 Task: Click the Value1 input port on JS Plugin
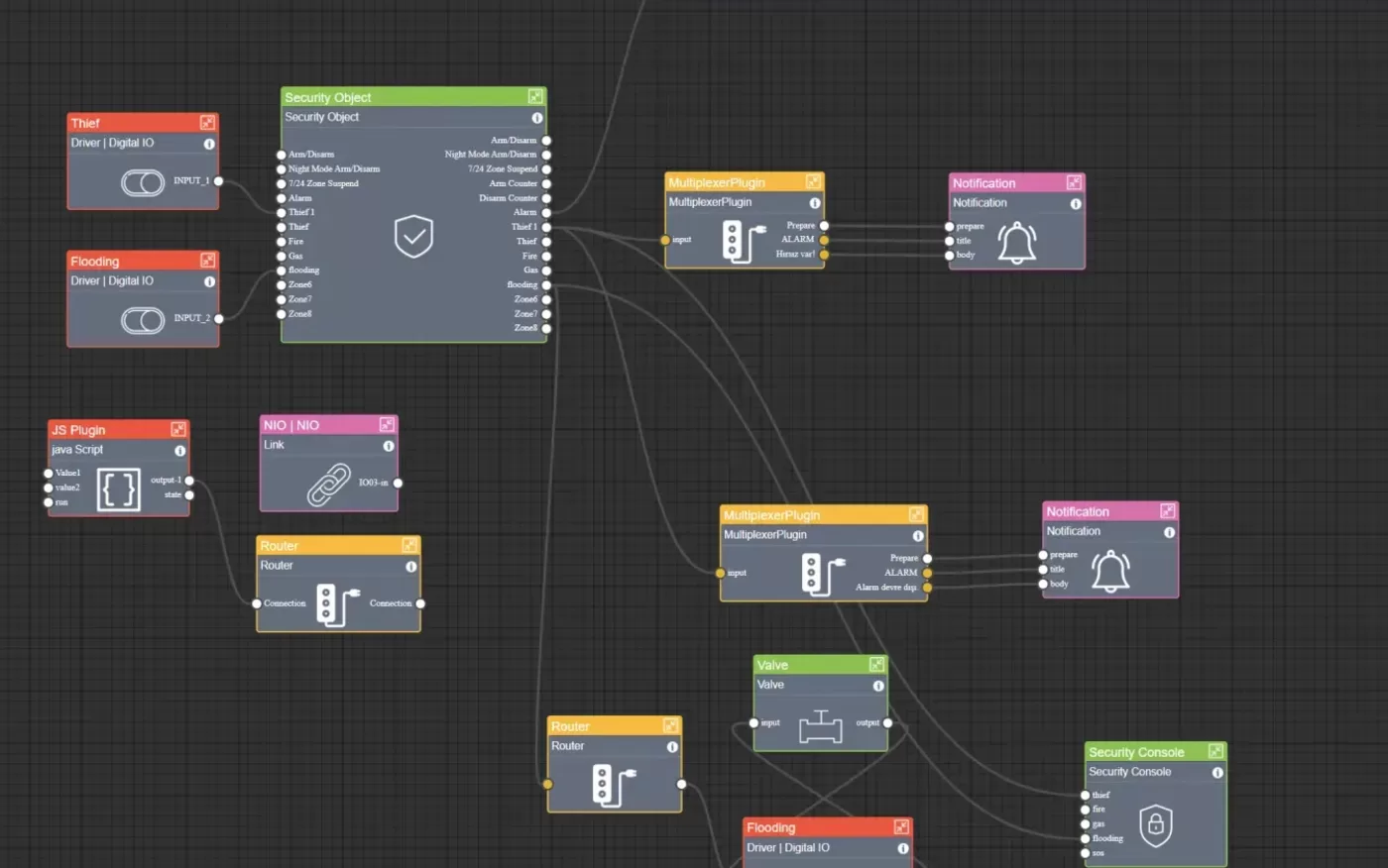click(48, 474)
